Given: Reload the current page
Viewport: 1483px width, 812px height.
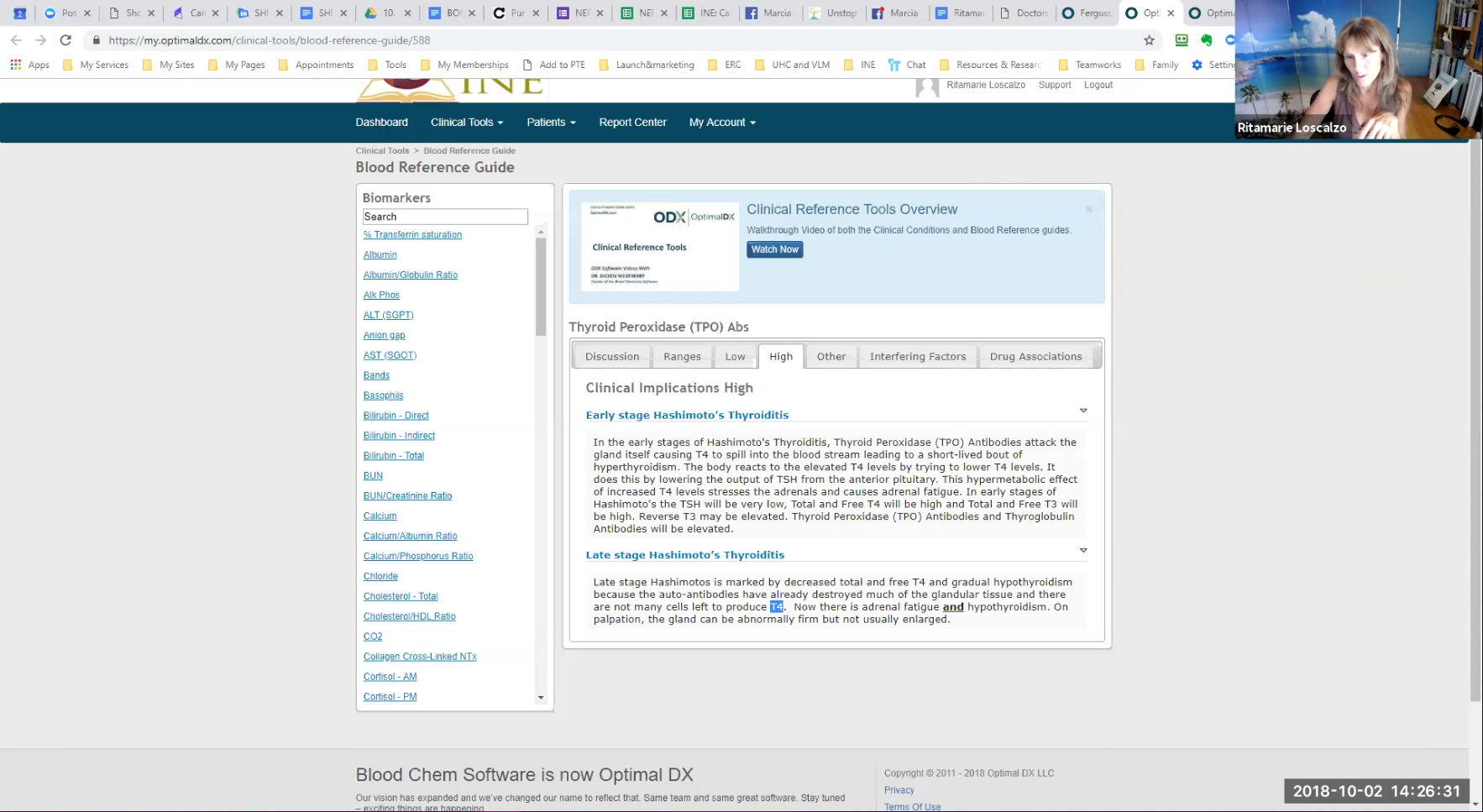Looking at the screenshot, I should tap(66, 40).
